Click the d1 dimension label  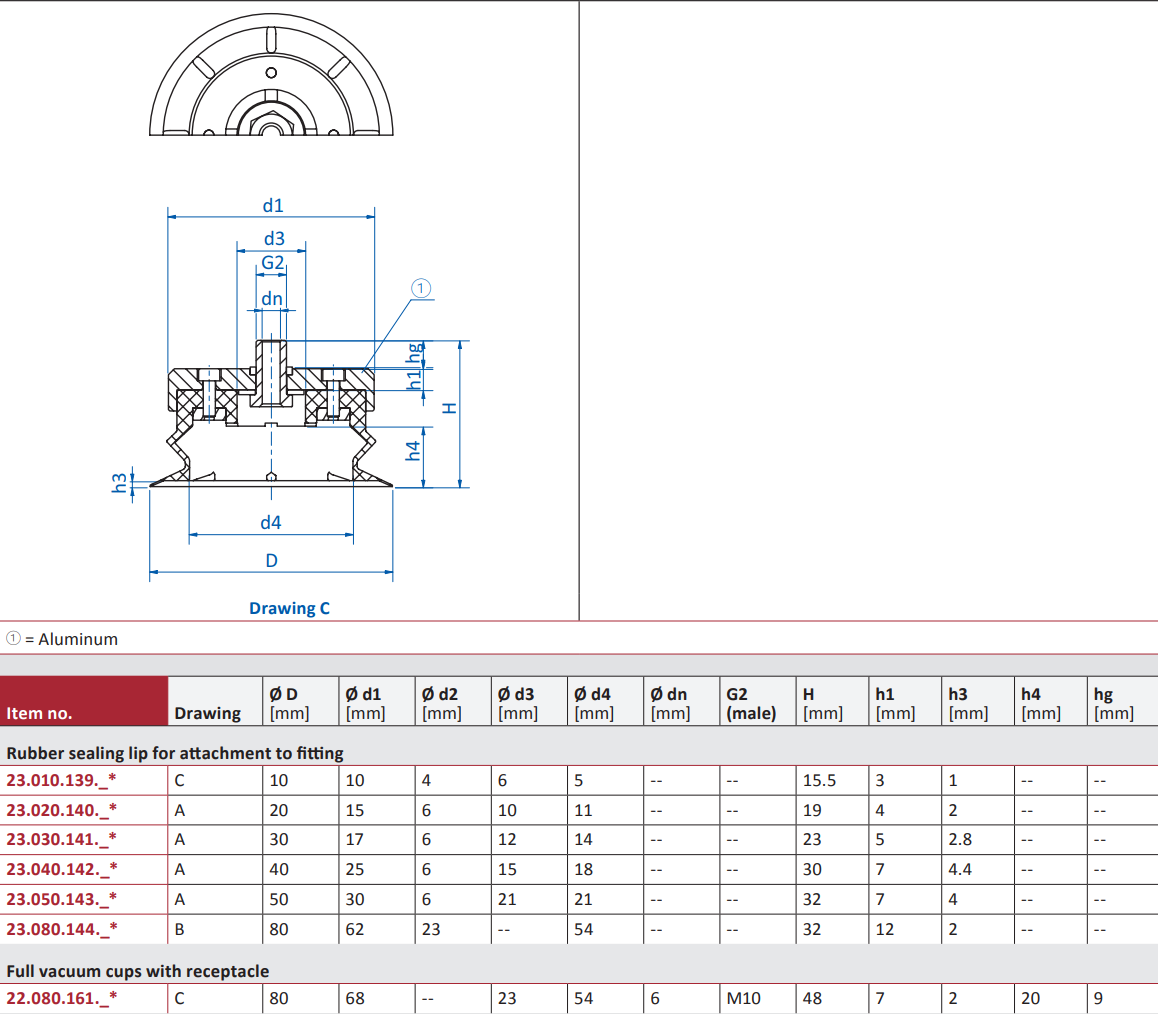[273, 205]
